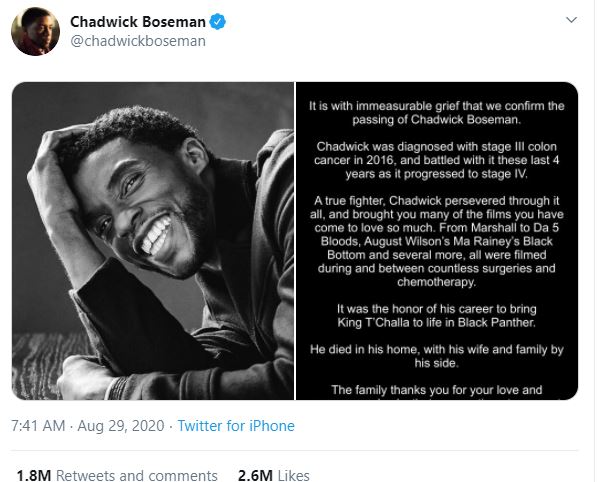Click the 7:41 AM timestamp
Viewport: 605px width, 482px height.
tap(38, 426)
